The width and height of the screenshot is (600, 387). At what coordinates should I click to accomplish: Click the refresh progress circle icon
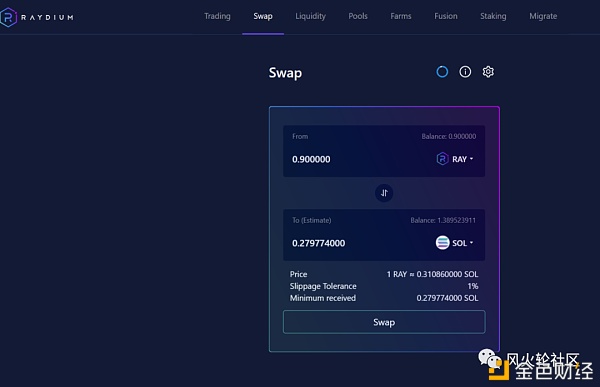coord(442,72)
